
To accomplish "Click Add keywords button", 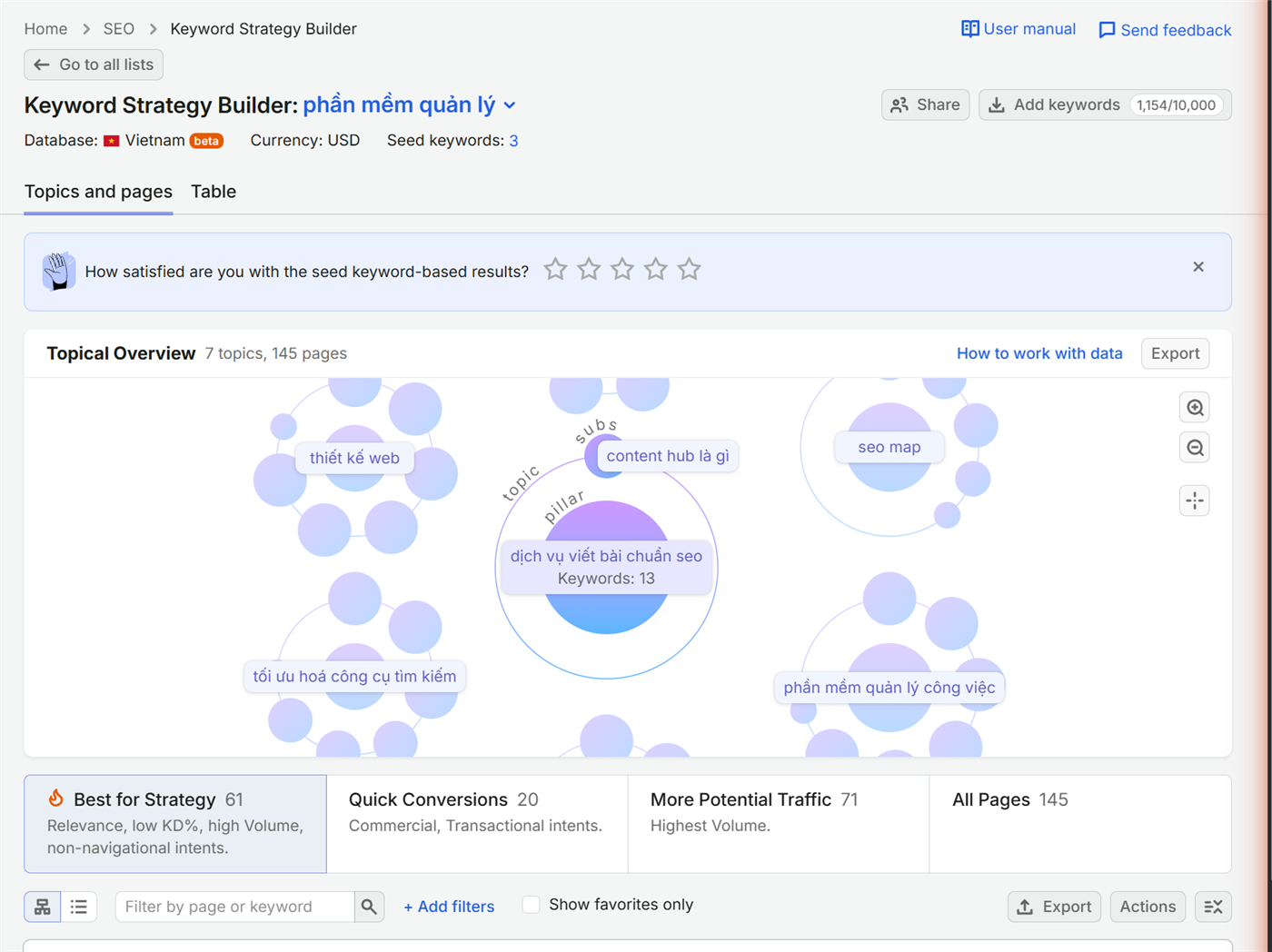I will click(x=1105, y=104).
